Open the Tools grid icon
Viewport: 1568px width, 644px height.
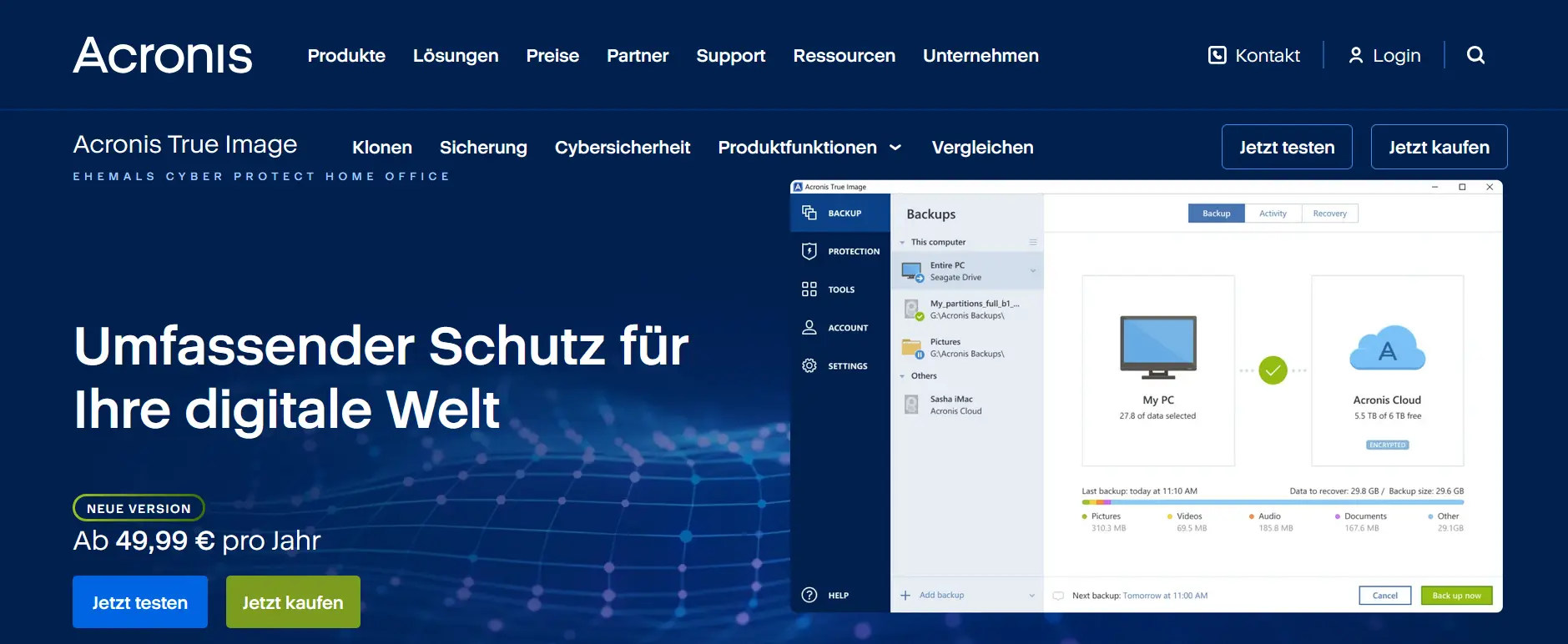coord(809,289)
